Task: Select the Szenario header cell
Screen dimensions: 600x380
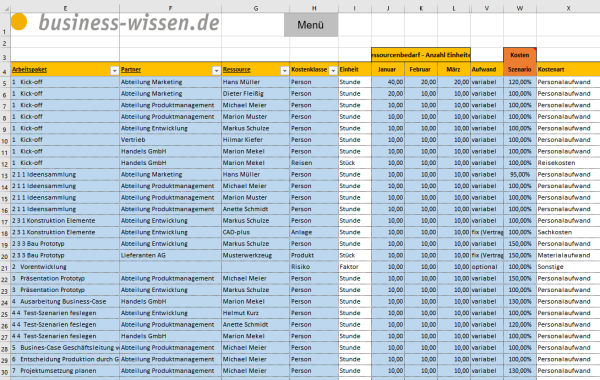Action: [x=520, y=69]
